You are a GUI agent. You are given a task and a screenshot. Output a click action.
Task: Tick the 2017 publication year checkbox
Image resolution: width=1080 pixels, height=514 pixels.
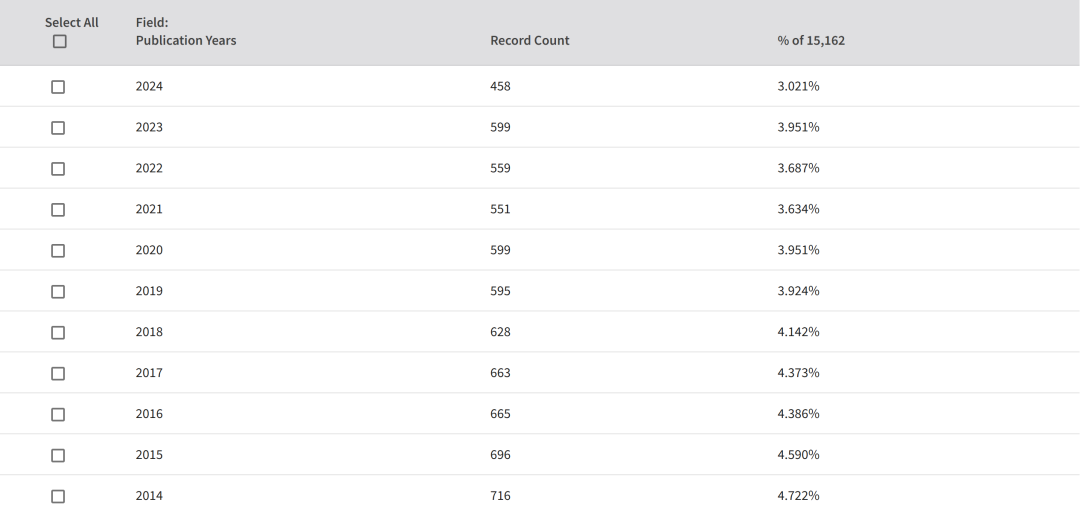58,374
